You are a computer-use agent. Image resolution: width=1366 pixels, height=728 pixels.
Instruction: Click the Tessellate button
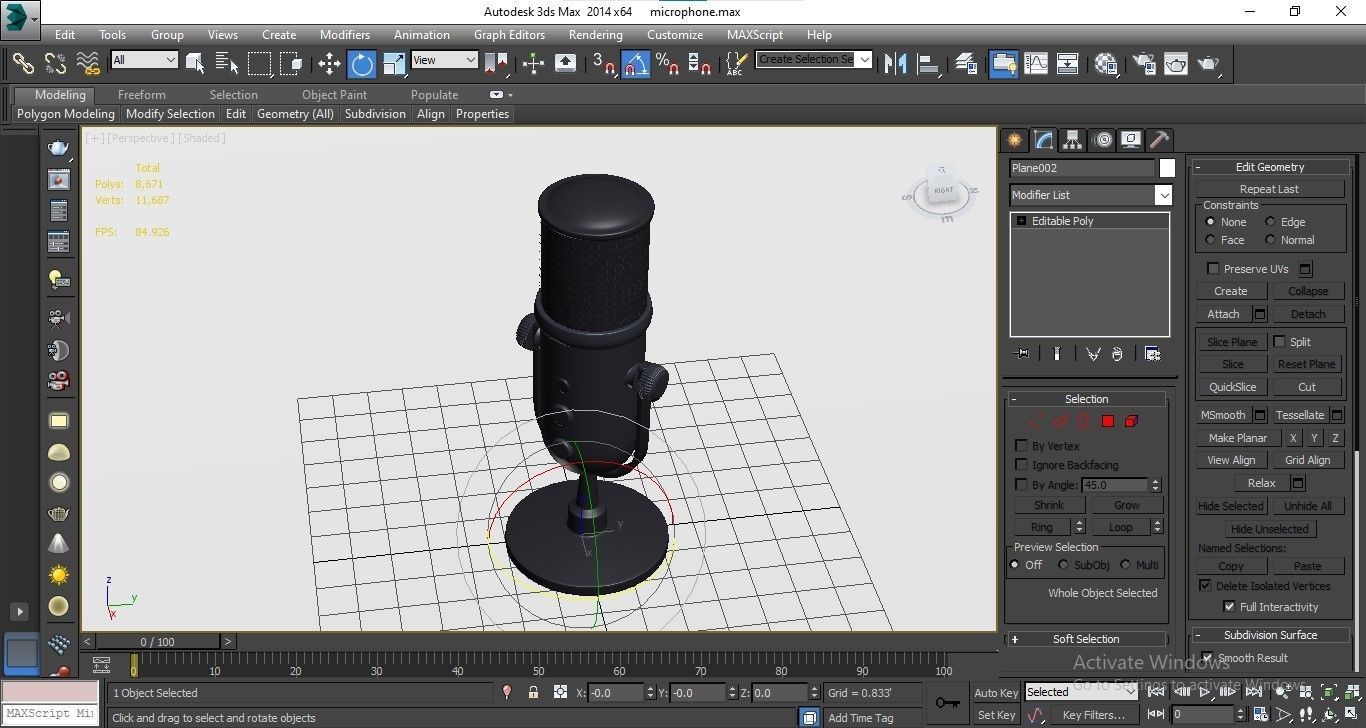click(1300, 415)
